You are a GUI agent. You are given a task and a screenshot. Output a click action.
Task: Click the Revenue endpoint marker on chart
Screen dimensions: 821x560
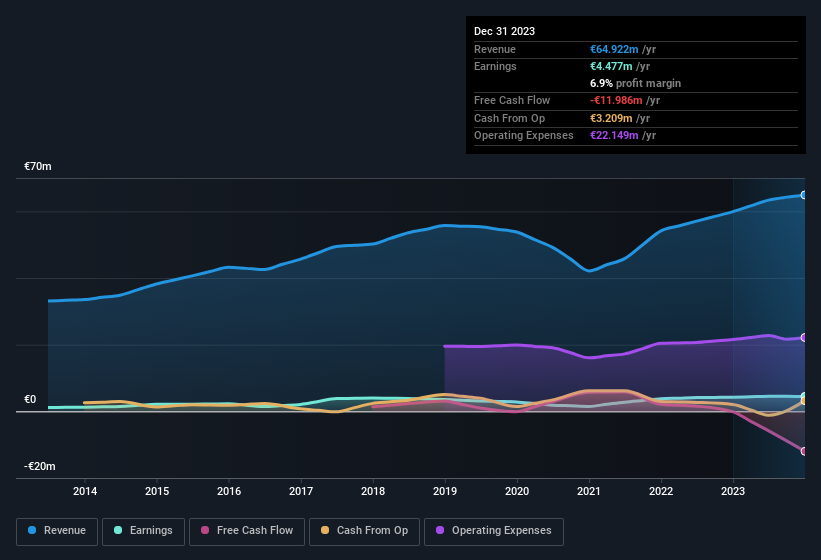coord(803,195)
